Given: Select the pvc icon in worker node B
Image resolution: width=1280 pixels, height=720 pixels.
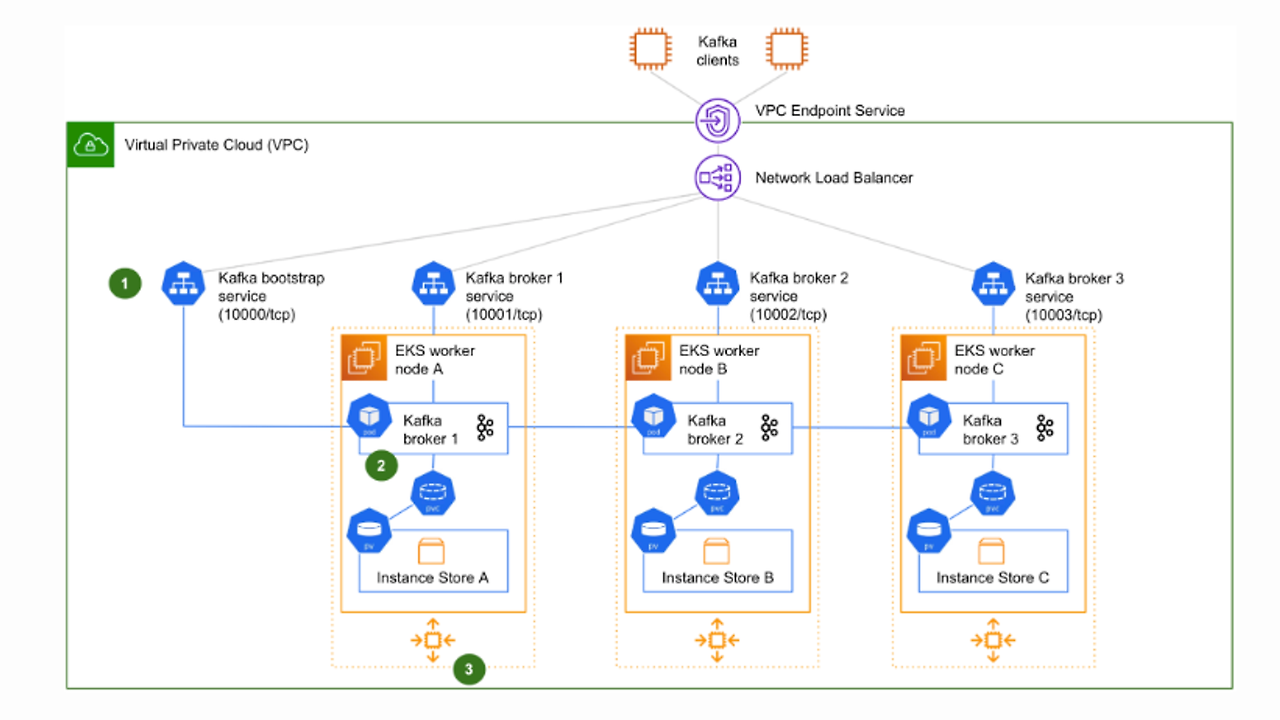Looking at the screenshot, I should 718,495.
